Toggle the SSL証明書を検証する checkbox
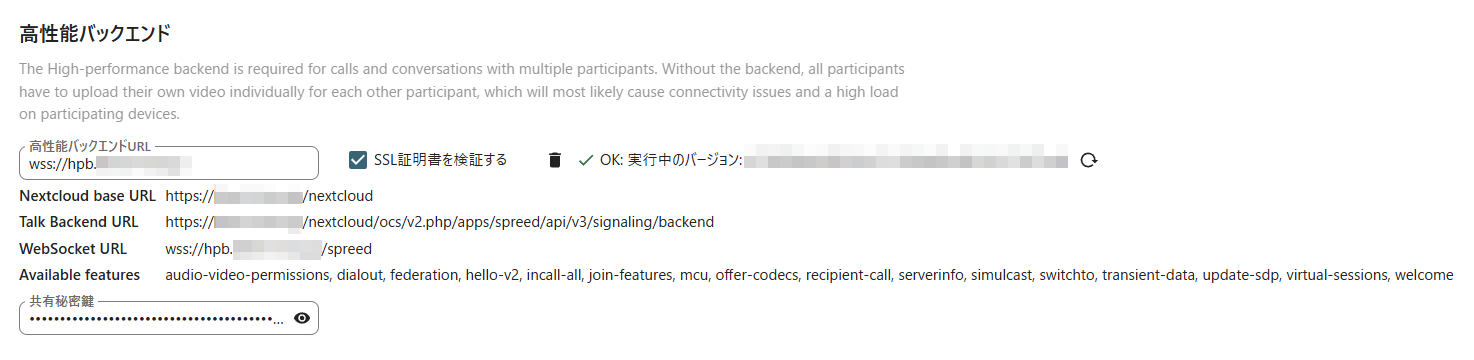Image resolution: width=1474 pixels, height=360 pixels. (x=358, y=160)
